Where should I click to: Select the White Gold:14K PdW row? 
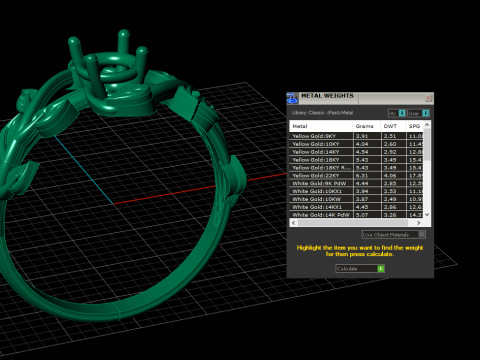click(356, 215)
